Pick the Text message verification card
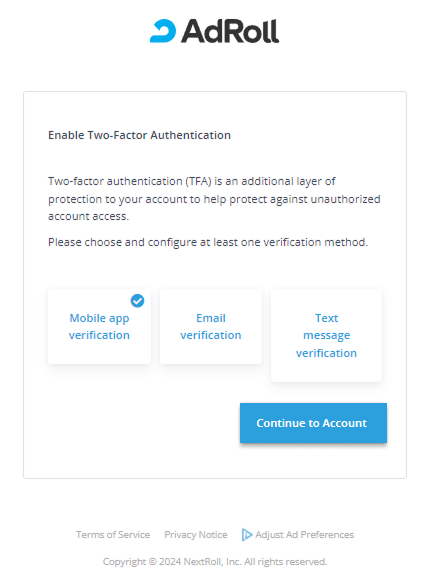Screen dimensions: 430x588 326,335
